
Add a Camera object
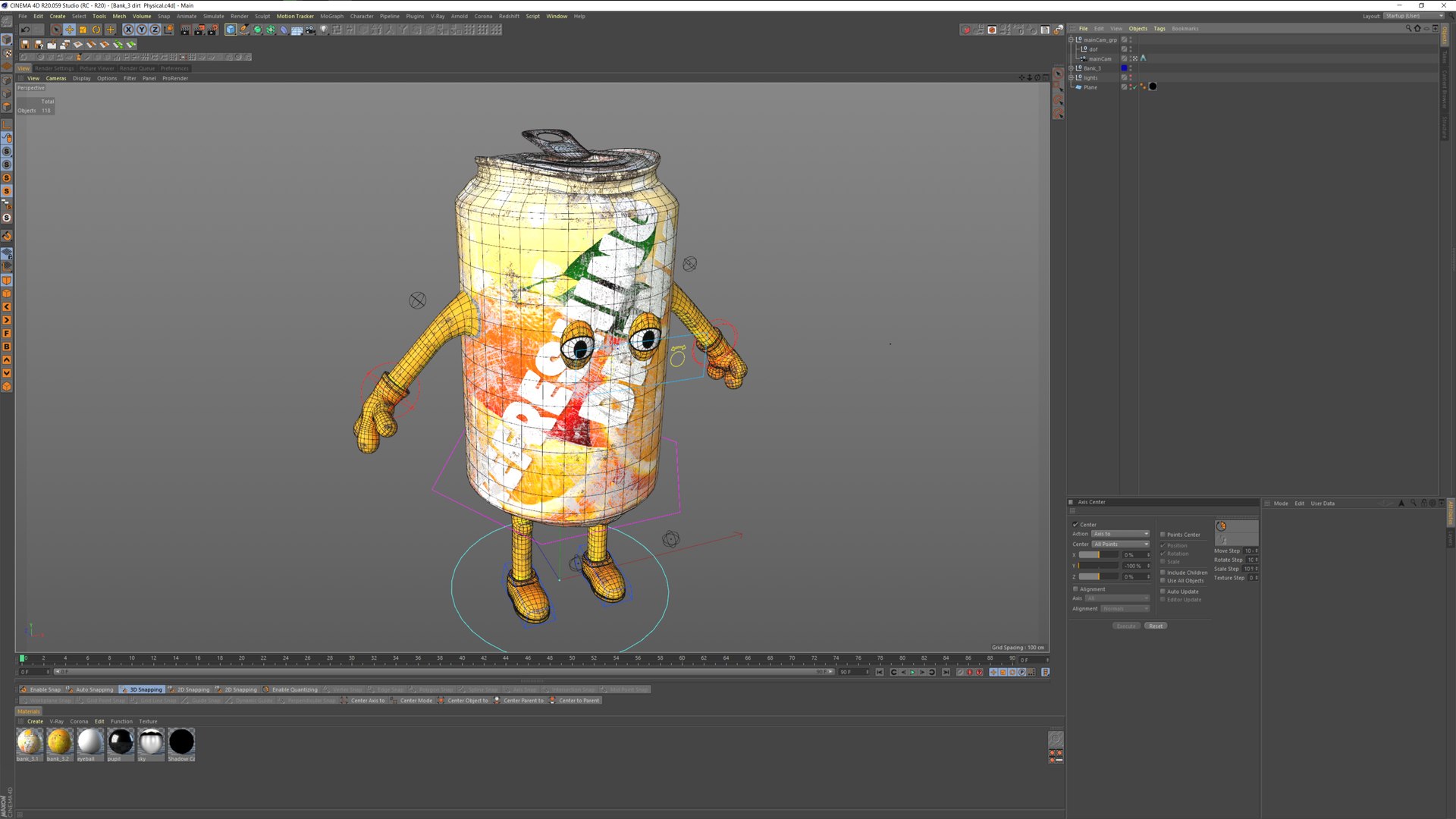tap(310, 30)
